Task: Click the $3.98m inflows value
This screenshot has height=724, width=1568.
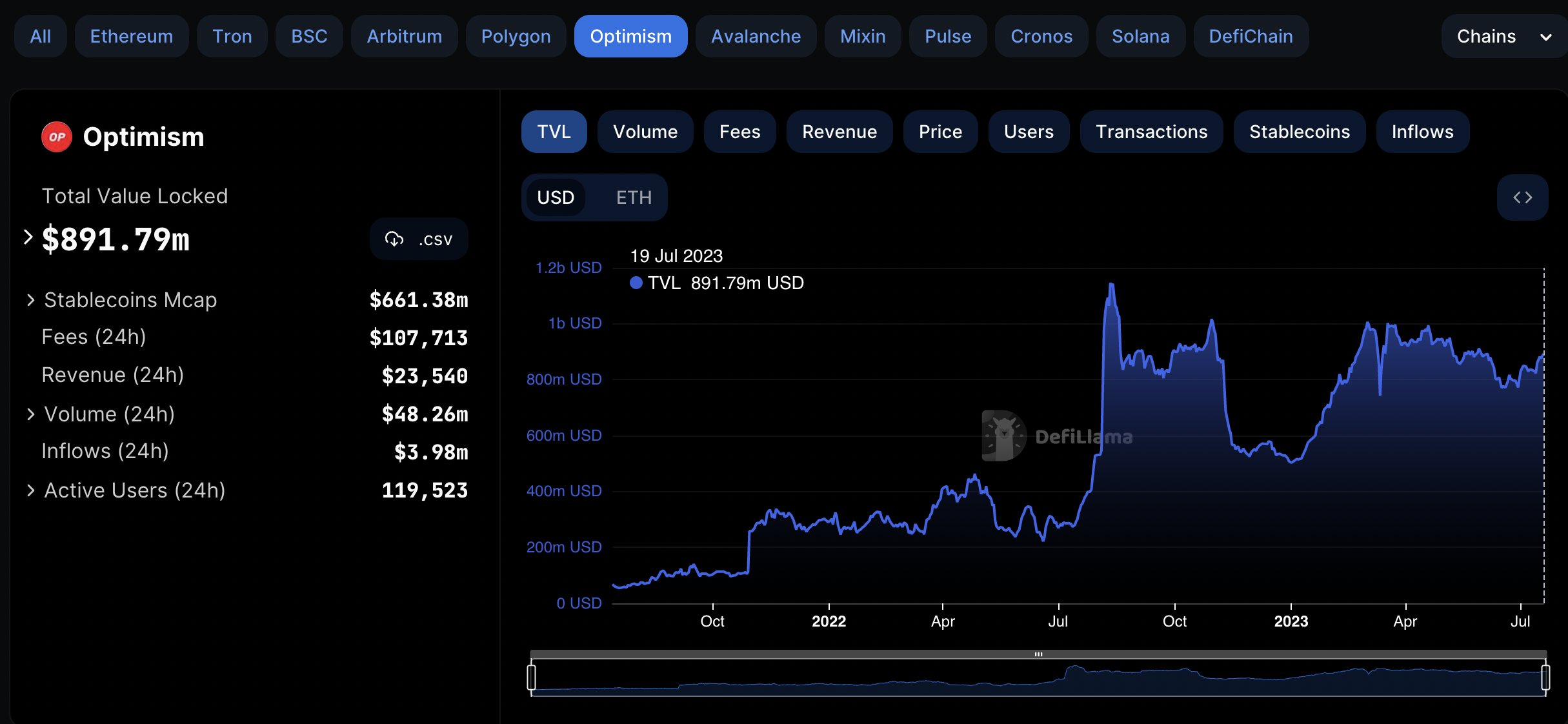Action: [x=431, y=452]
